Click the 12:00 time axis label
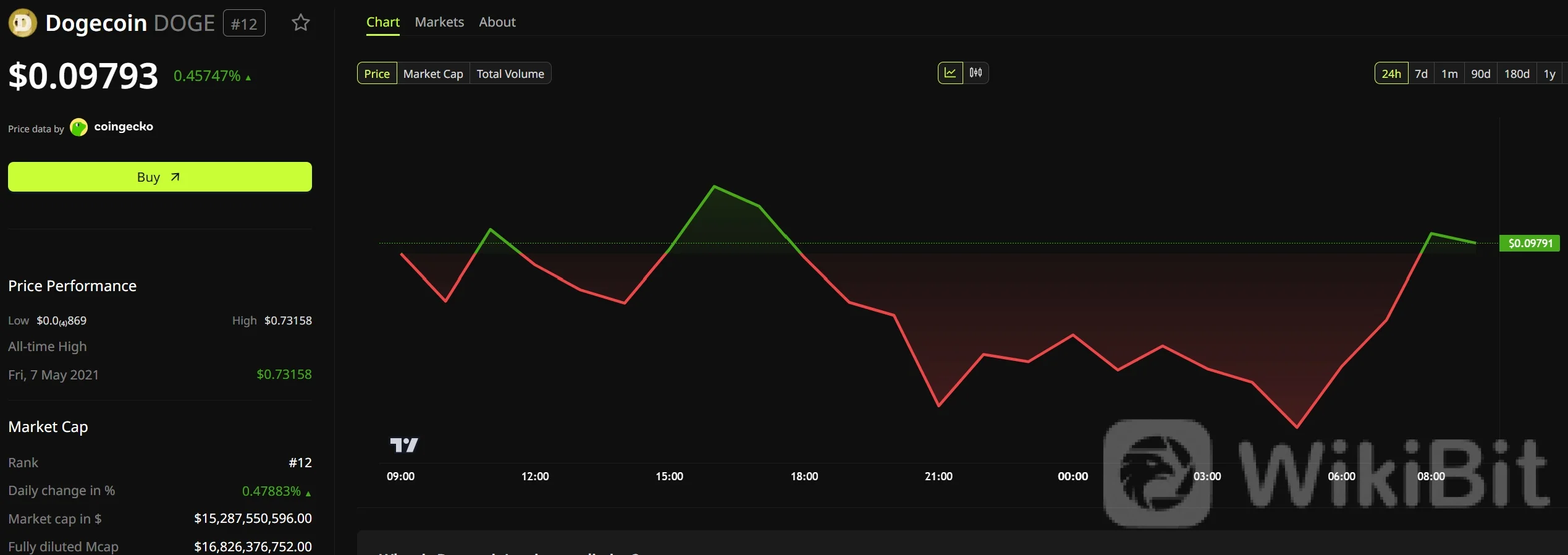1568x555 pixels. [535, 477]
